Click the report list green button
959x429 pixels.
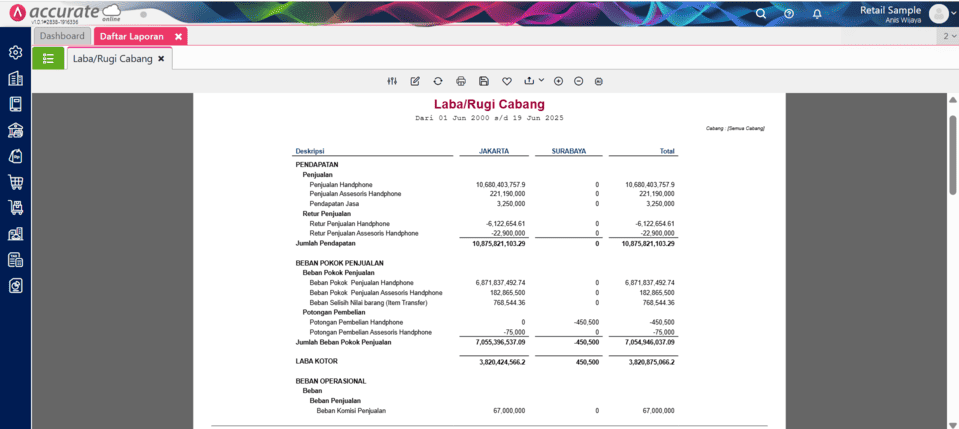pos(48,59)
